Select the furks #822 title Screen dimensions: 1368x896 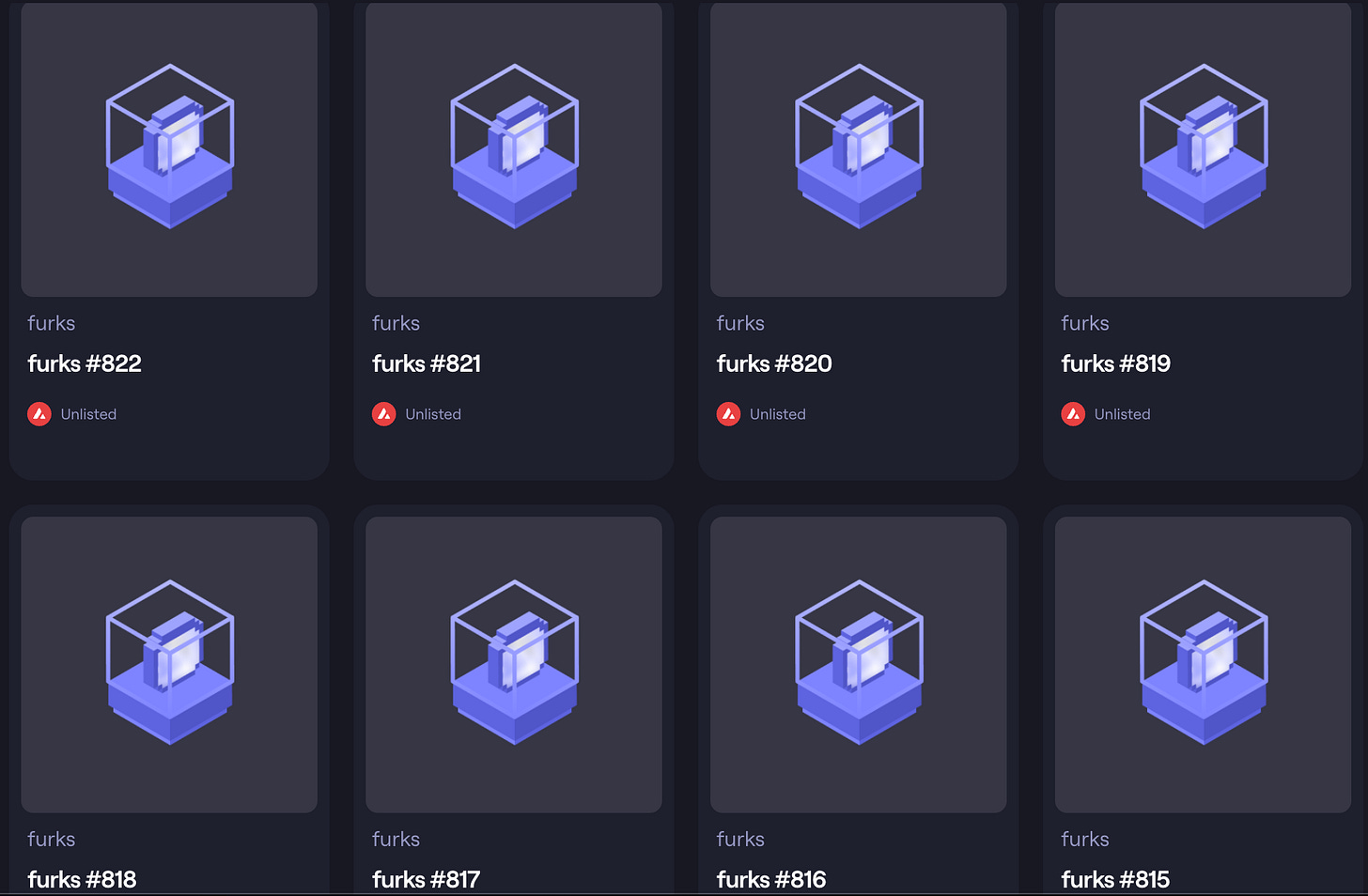(x=85, y=363)
